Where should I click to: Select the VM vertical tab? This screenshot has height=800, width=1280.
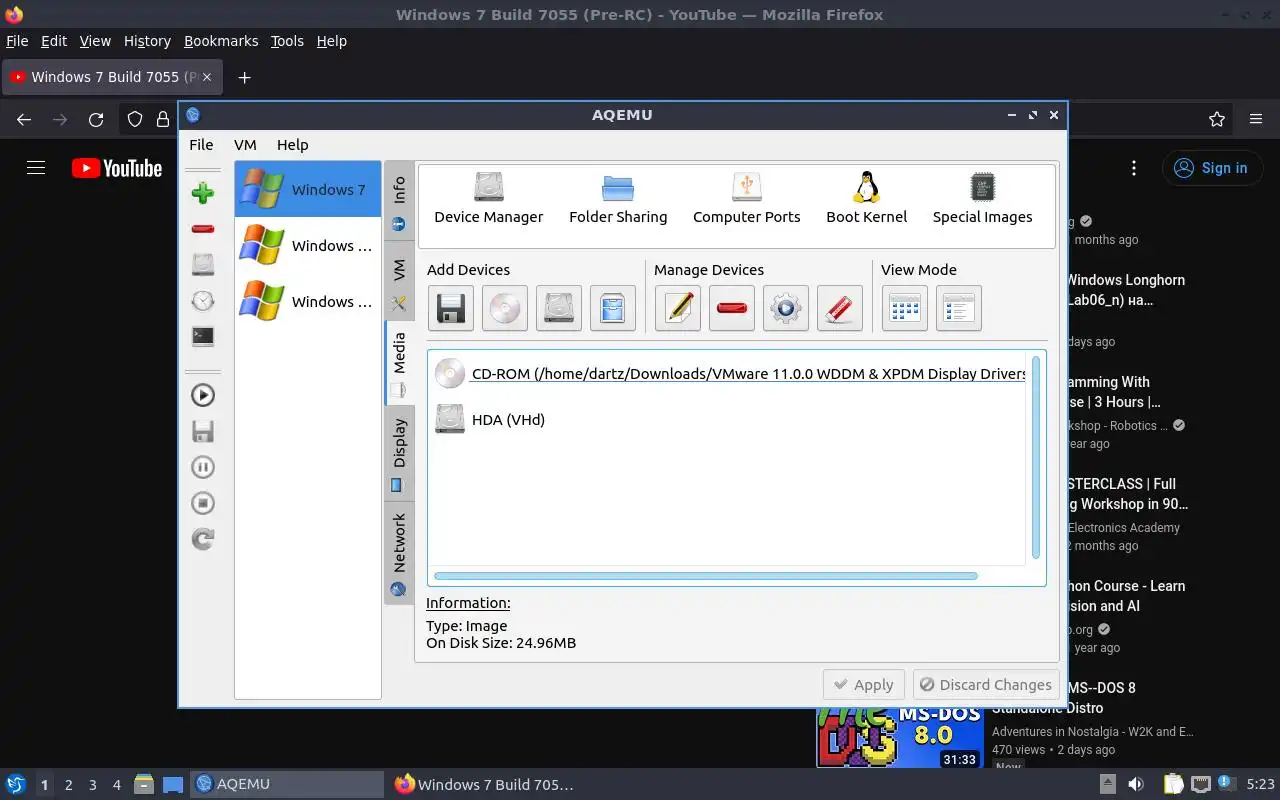[399, 283]
